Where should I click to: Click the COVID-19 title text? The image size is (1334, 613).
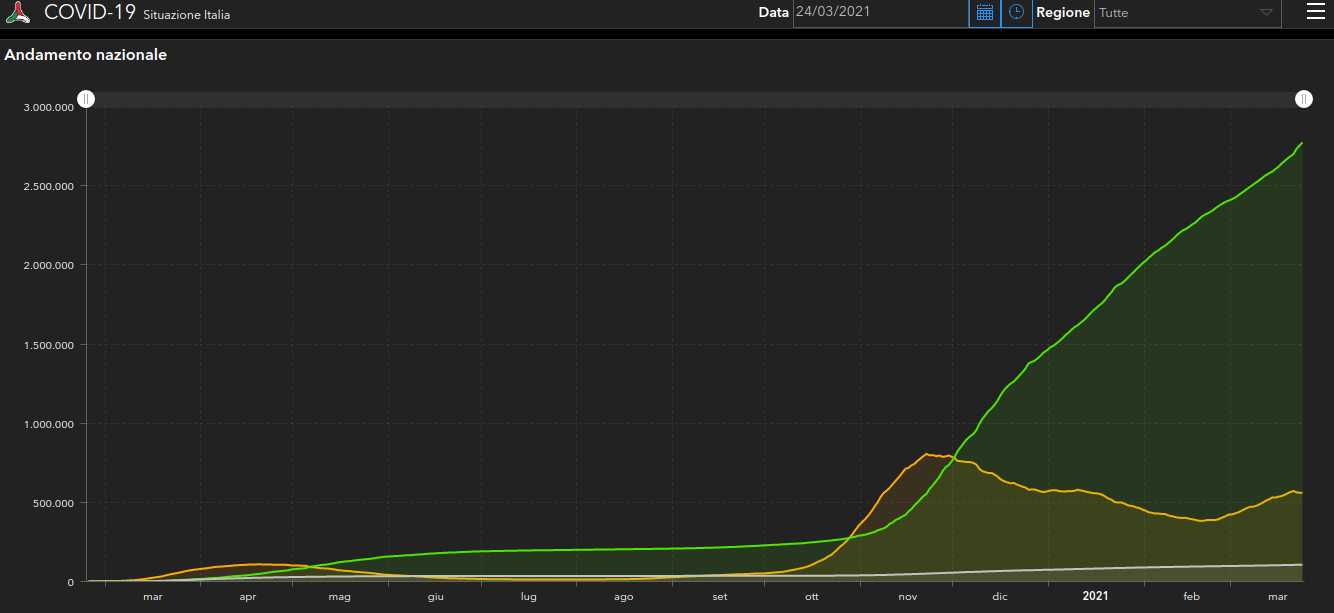(x=90, y=13)
